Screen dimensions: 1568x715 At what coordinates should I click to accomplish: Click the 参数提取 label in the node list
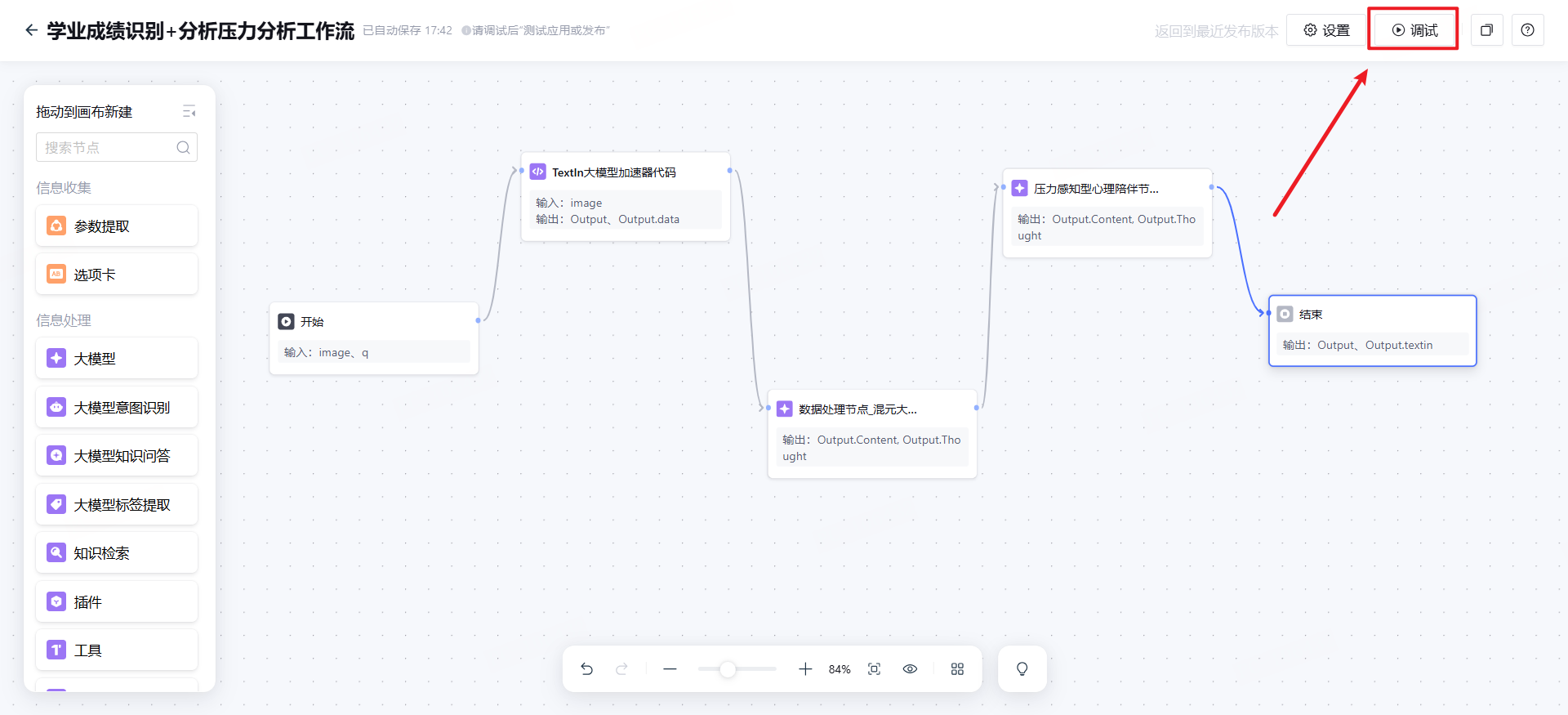[101, 226]
